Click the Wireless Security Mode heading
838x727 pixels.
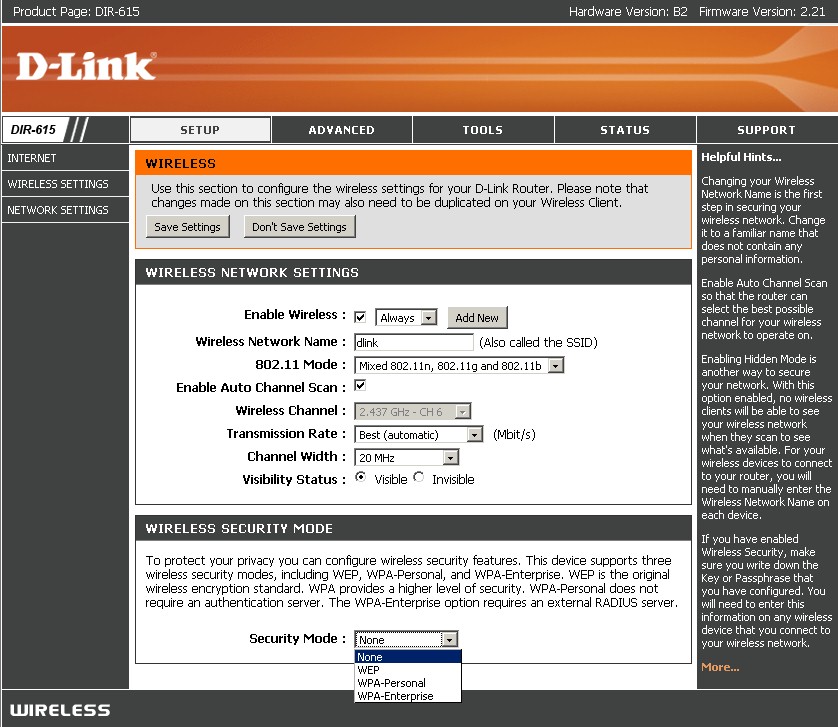239,528
